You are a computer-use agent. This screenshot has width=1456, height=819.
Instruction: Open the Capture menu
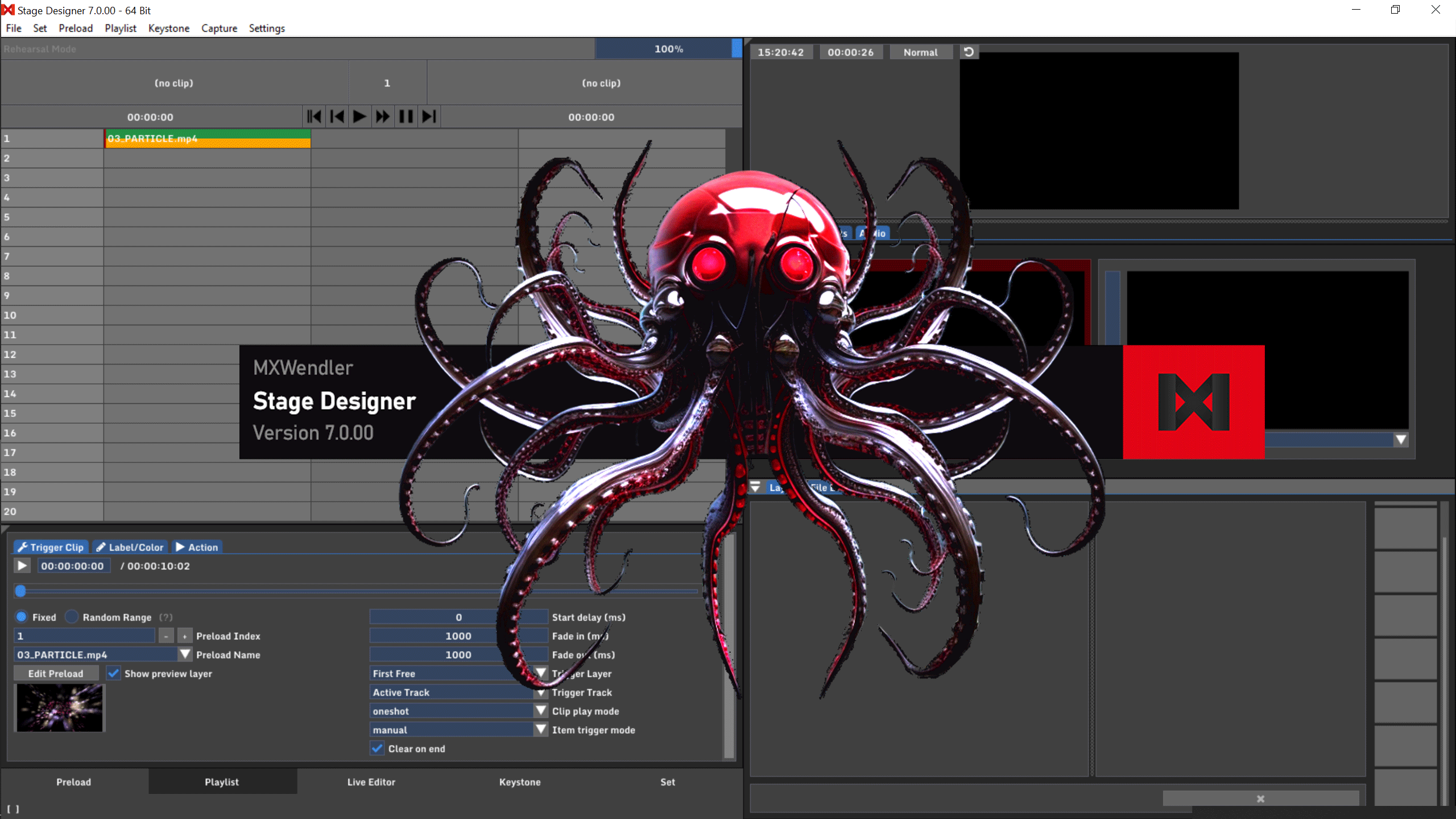click(x=219, y=28)
